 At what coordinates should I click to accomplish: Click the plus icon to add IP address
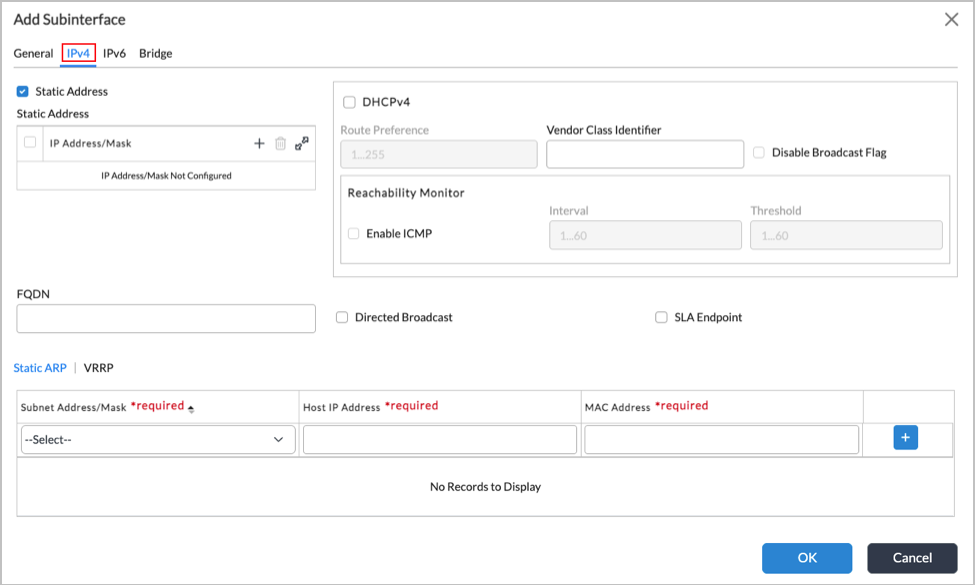(x=259, y=144)
